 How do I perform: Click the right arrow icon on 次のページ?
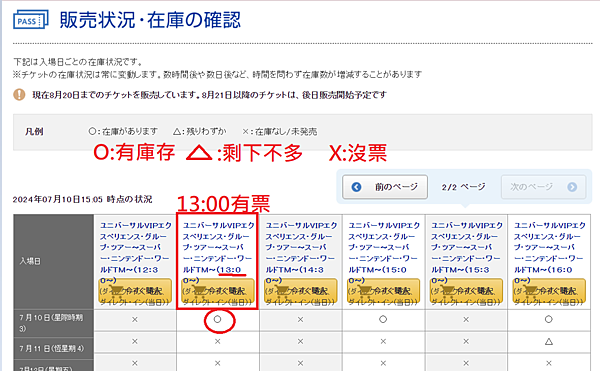(x=572, y=187)
